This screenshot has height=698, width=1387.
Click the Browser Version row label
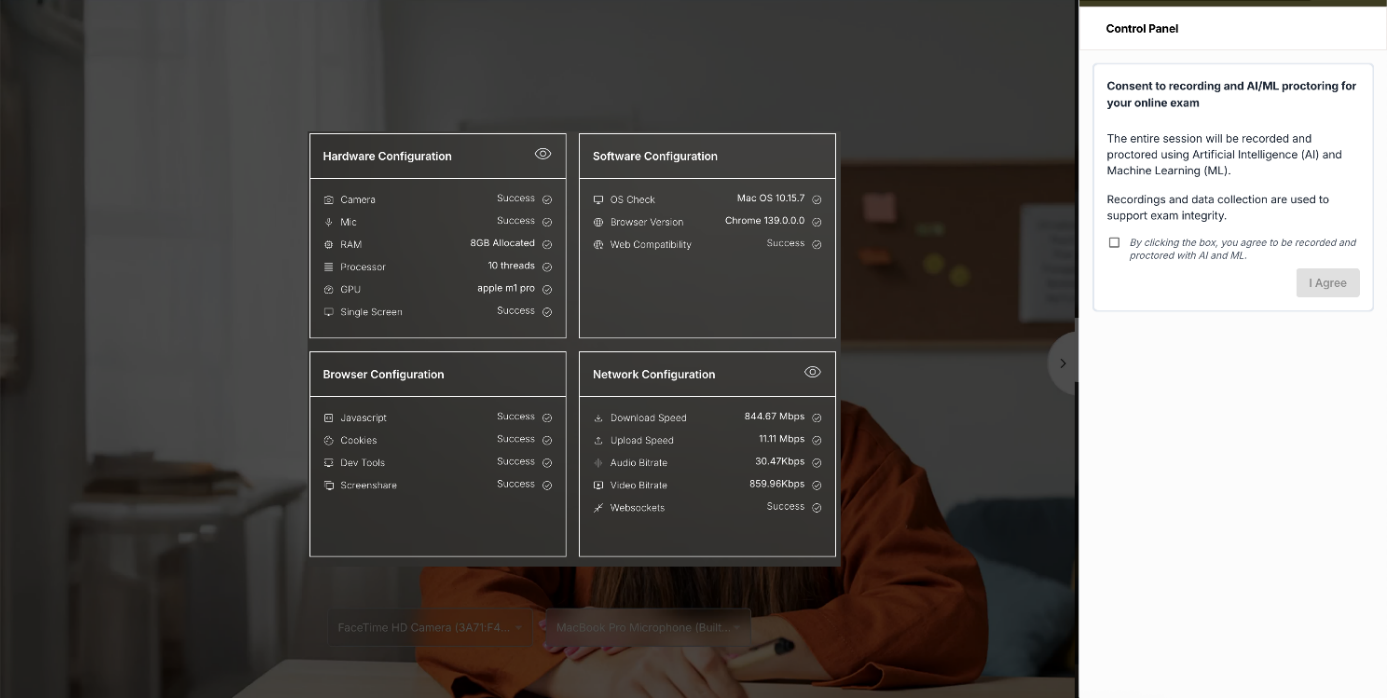tap(647, 222)
